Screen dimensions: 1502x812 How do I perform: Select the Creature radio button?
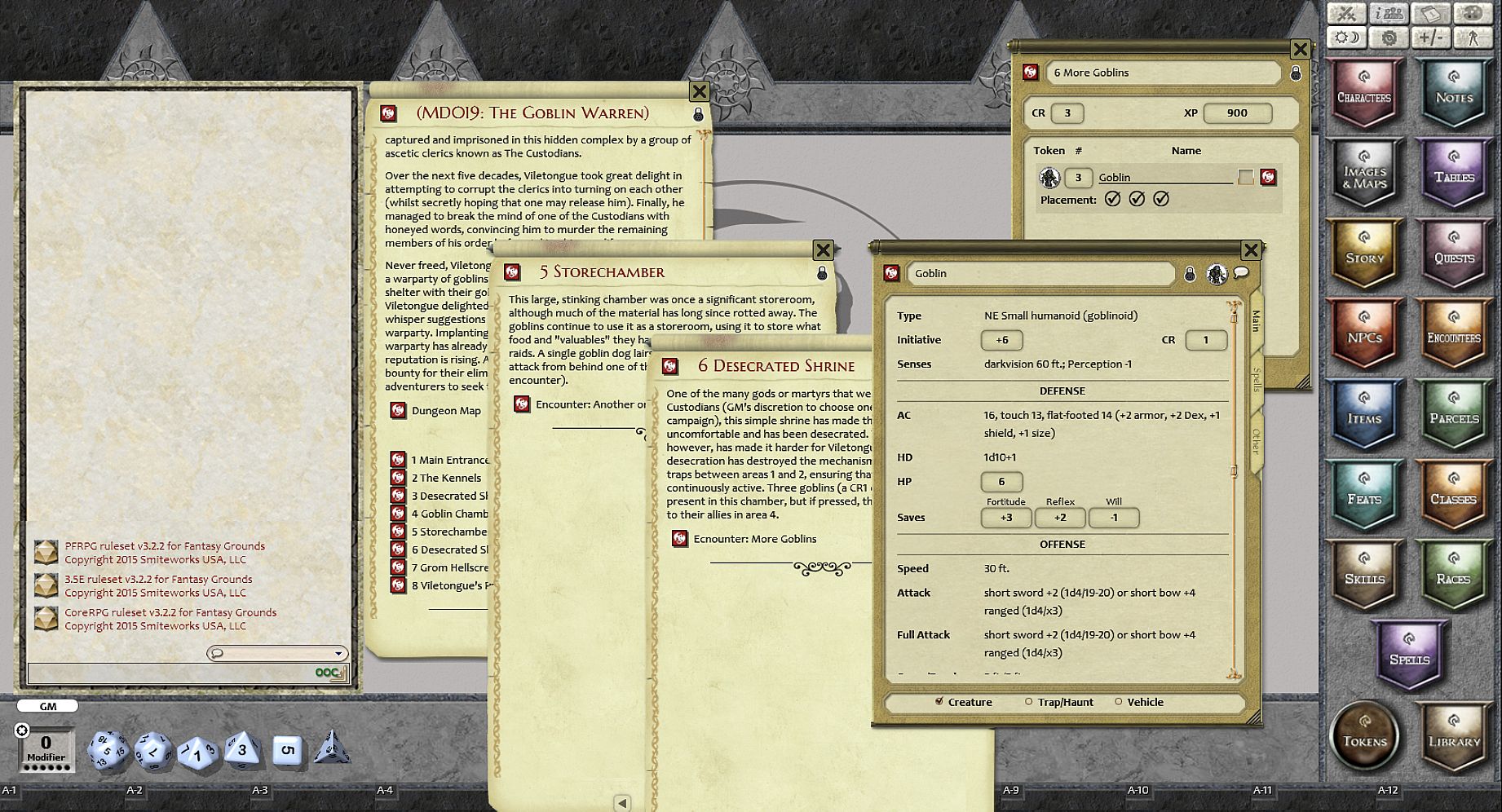(x=939, y=701)
